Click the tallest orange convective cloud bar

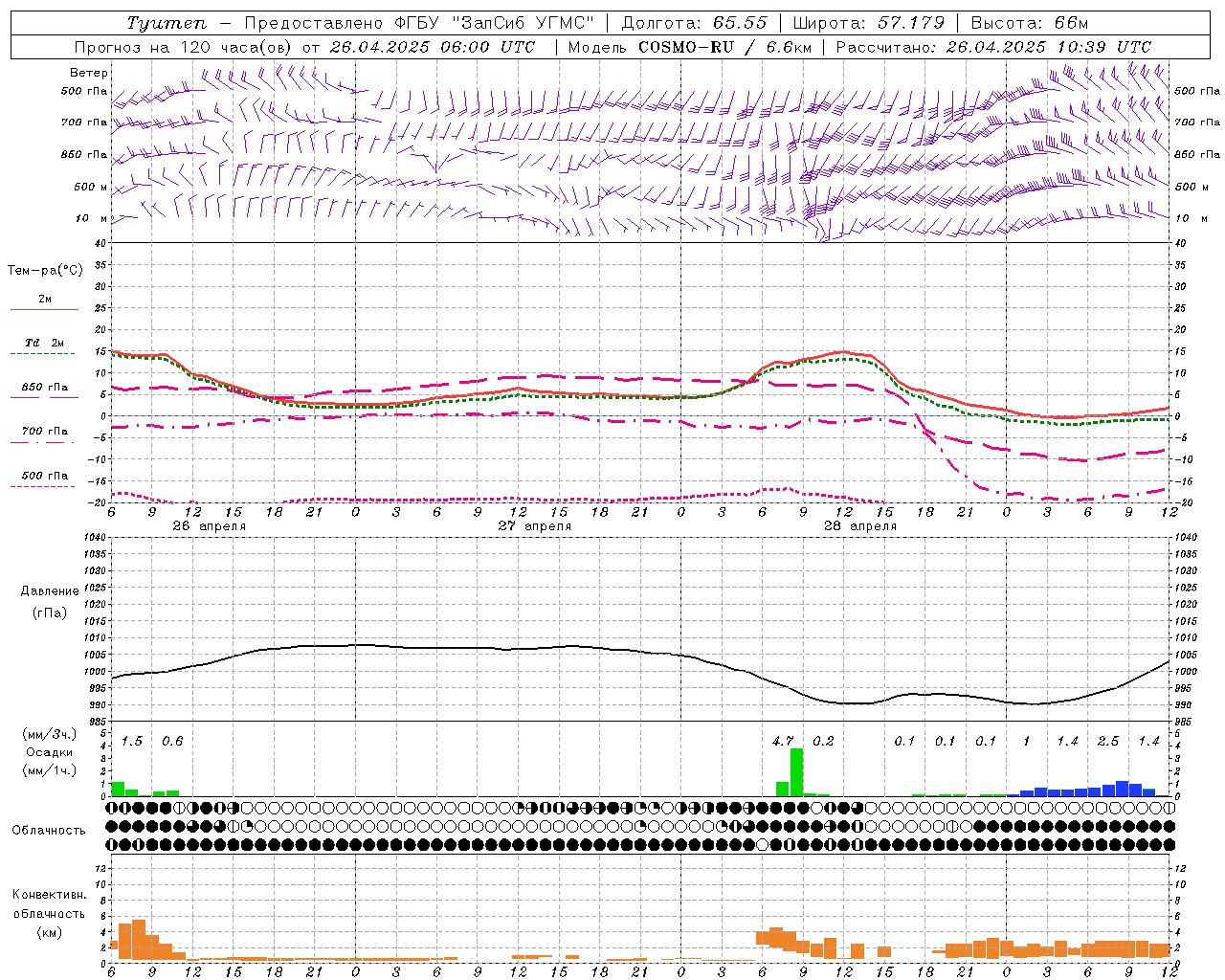click(x=139, y=940)
